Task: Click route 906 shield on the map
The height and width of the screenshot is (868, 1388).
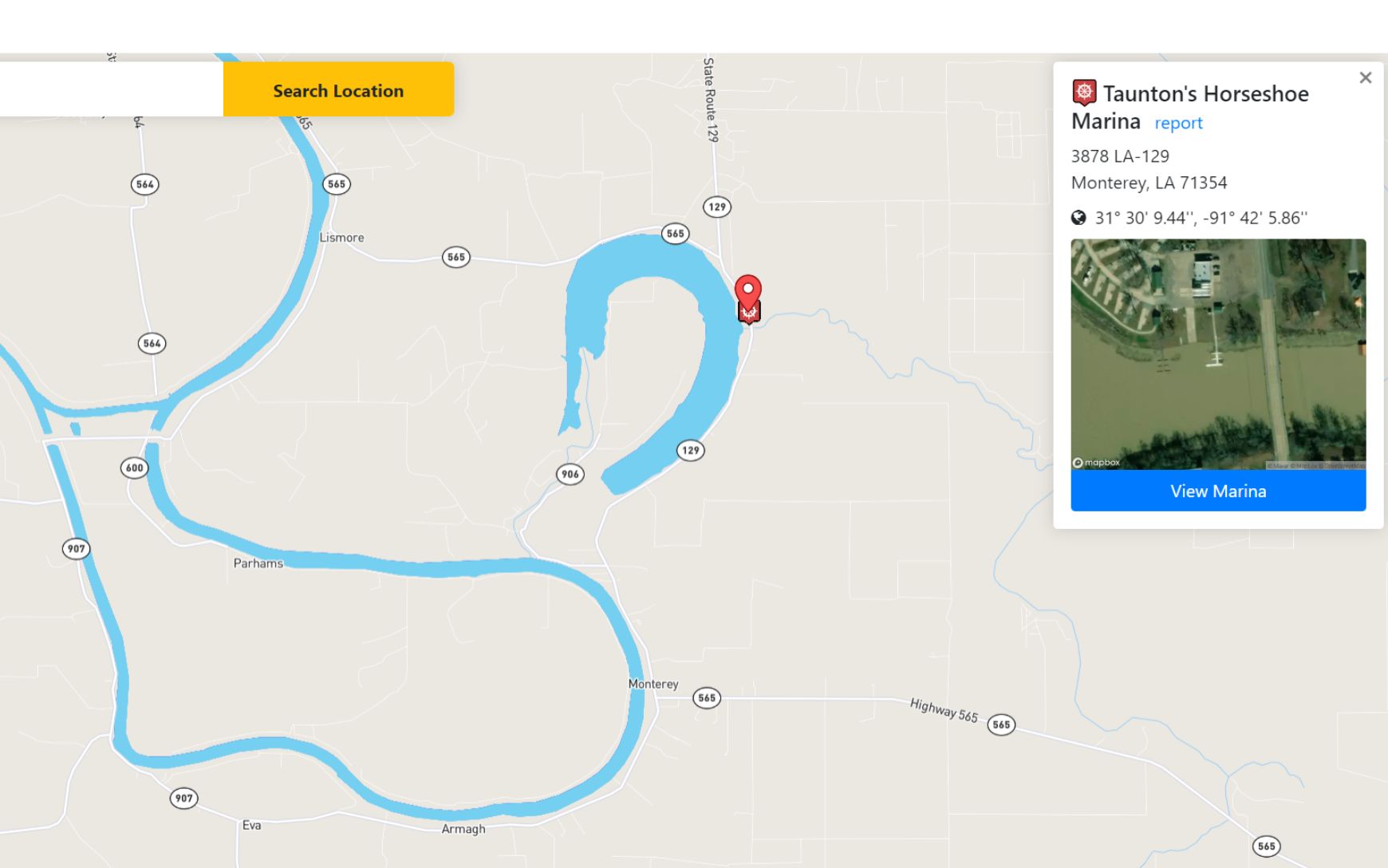Action: pyautogui.click(x=570, y=474)
